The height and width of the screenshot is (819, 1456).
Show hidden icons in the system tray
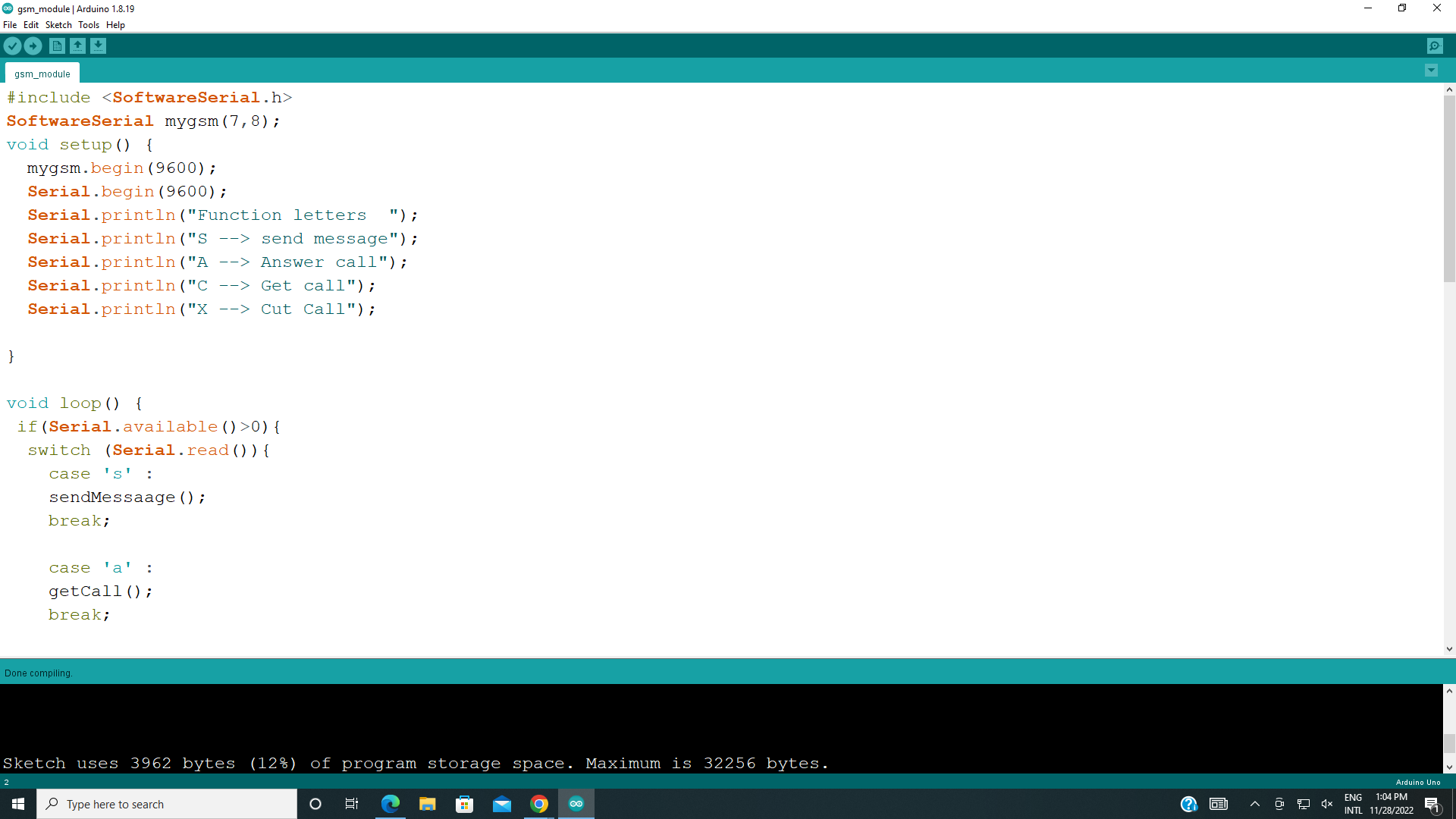pos(1254,804)
